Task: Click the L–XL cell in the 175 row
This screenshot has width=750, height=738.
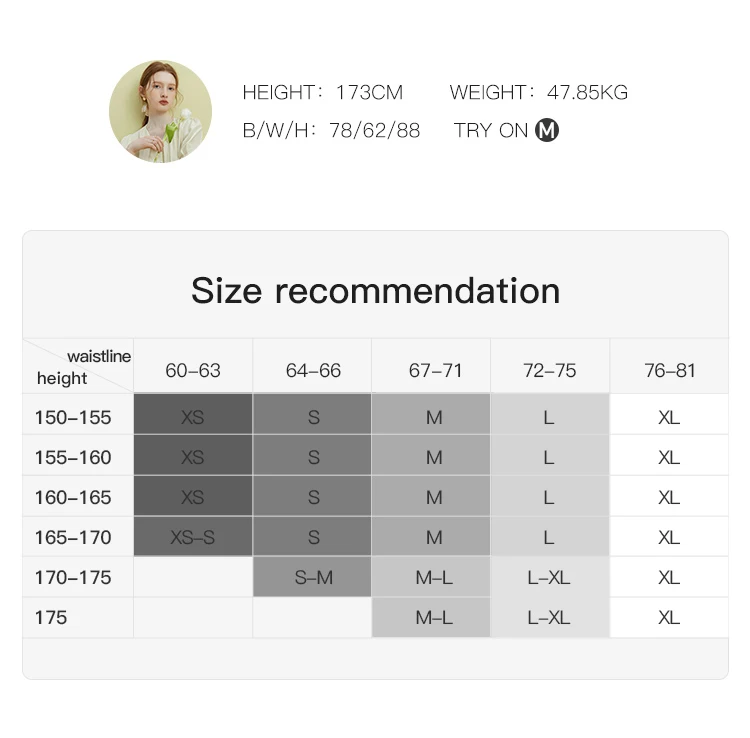Action: [x=549, y=617]
